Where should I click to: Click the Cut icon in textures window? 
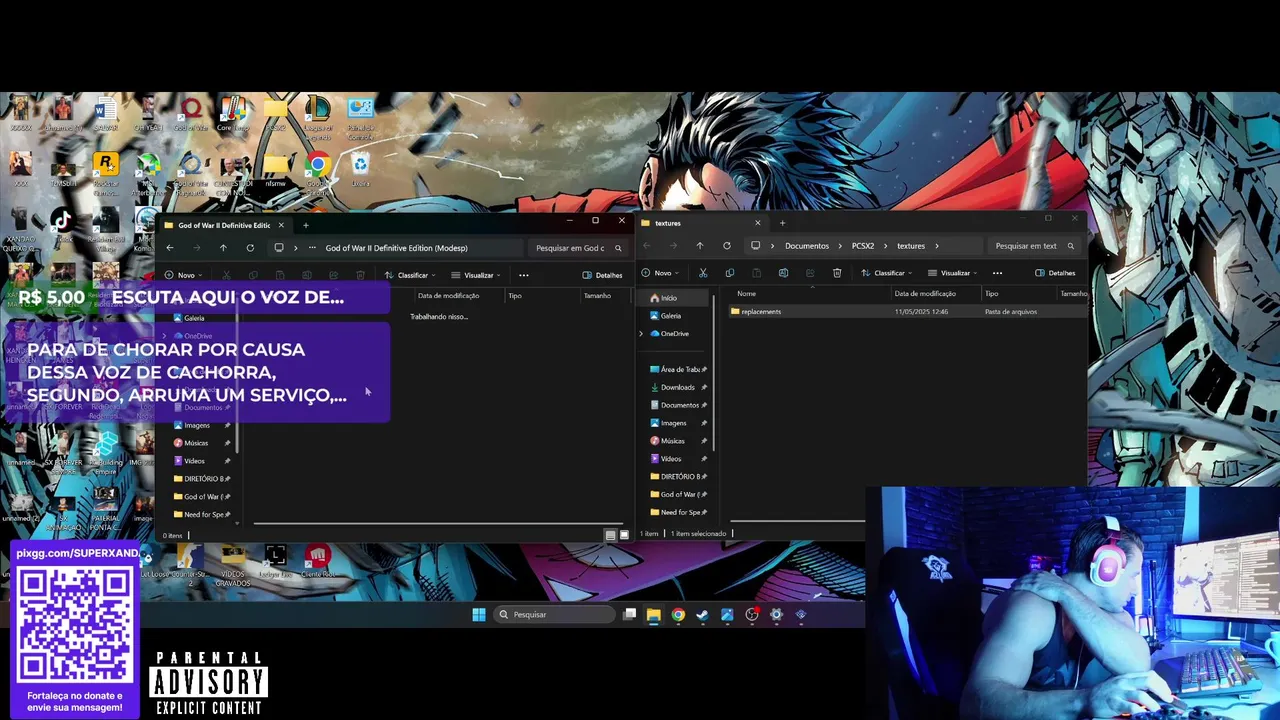703,273
